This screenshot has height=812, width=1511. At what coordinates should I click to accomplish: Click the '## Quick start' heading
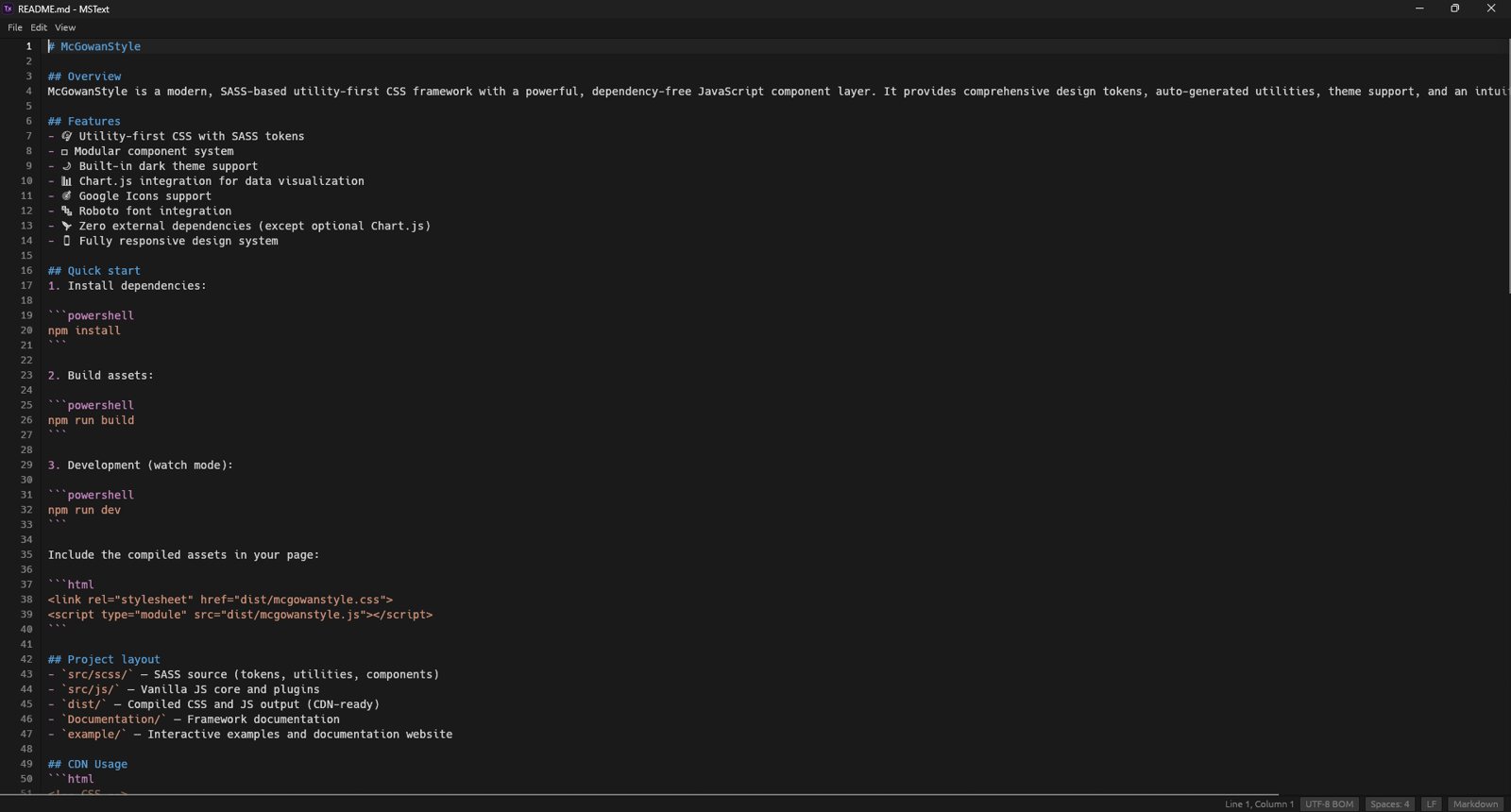click(94, 271)
